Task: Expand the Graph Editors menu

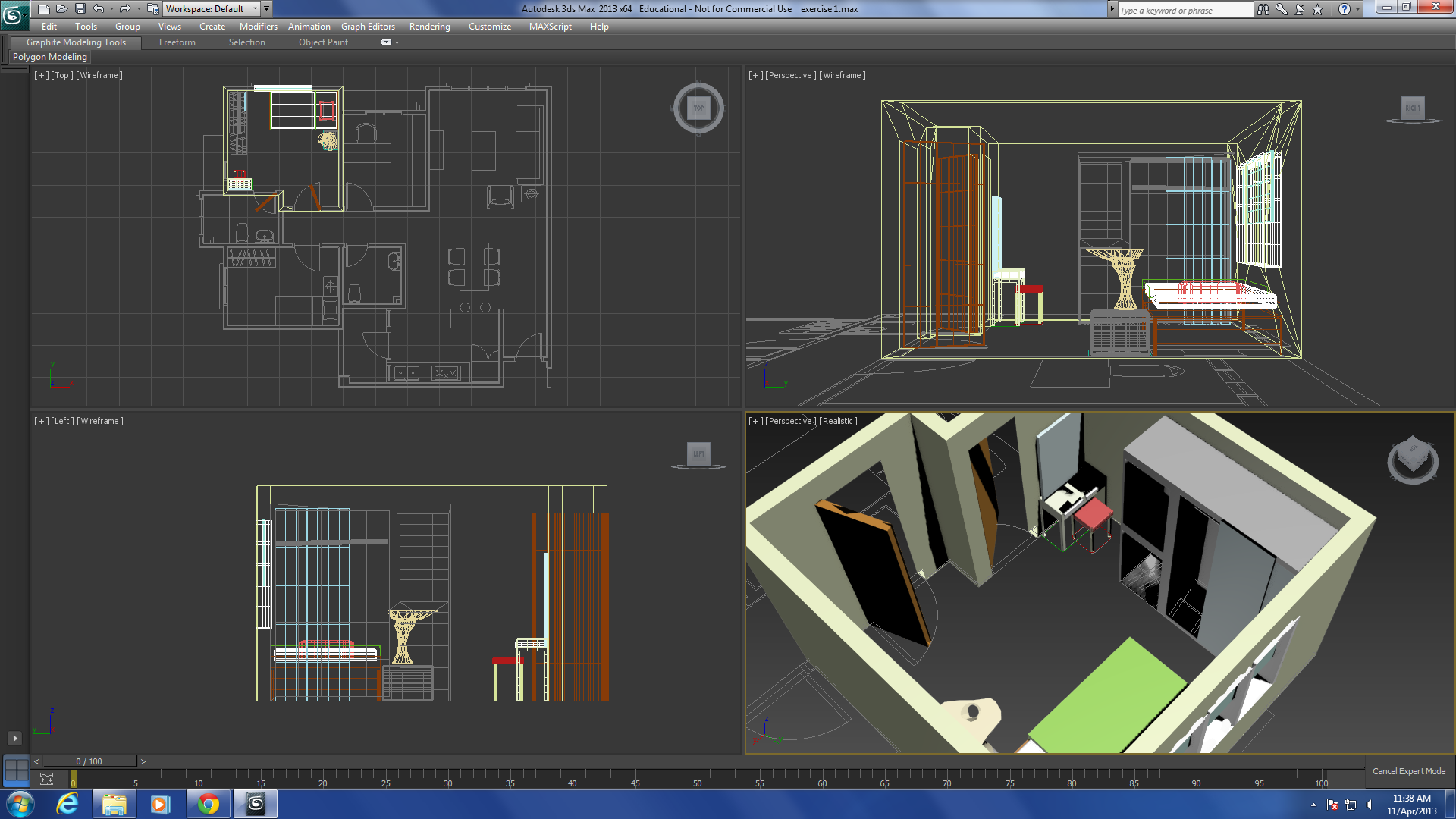Action: (368, 26)
